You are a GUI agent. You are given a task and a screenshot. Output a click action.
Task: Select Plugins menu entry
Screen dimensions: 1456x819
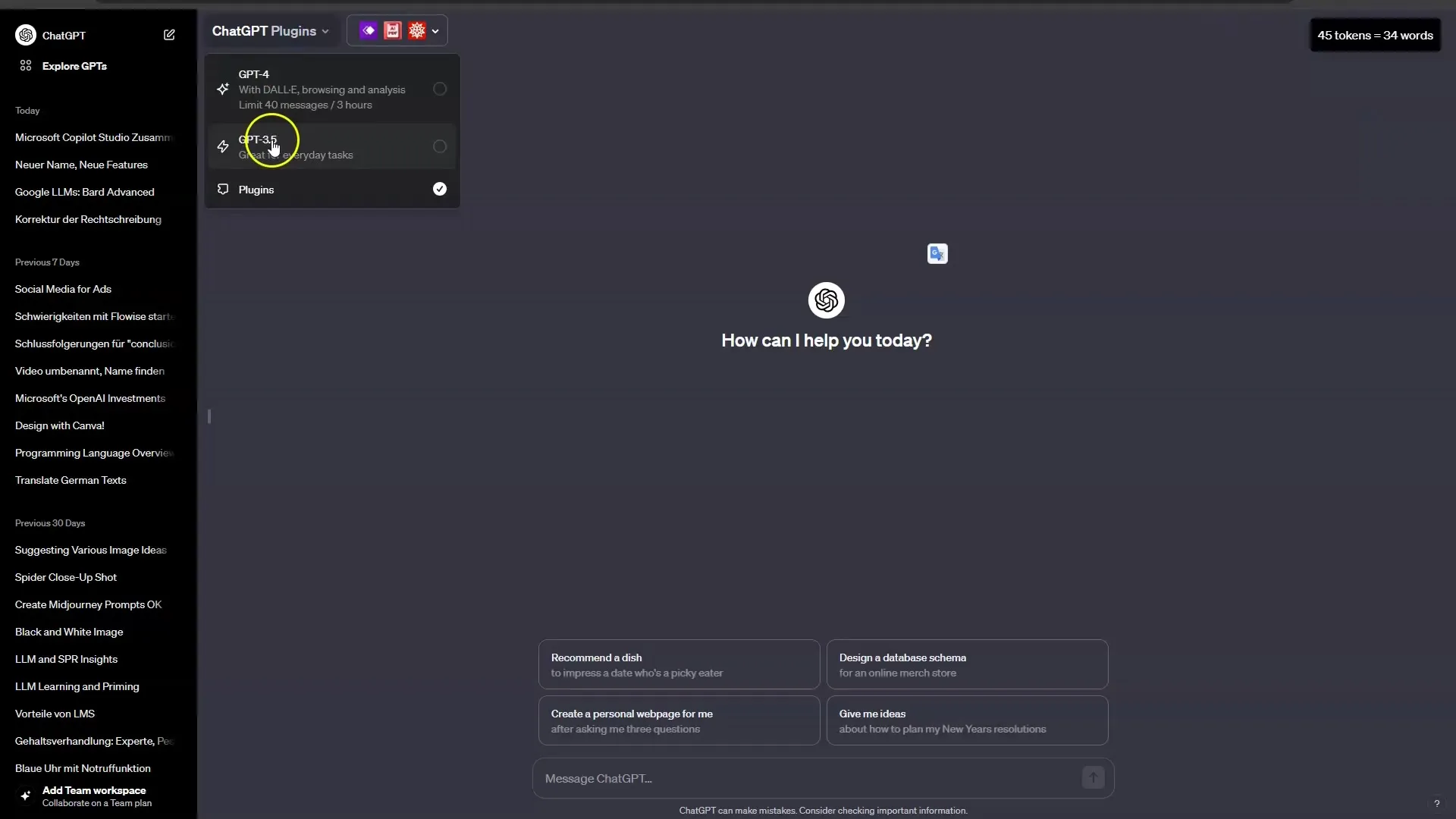coord(256,189)
